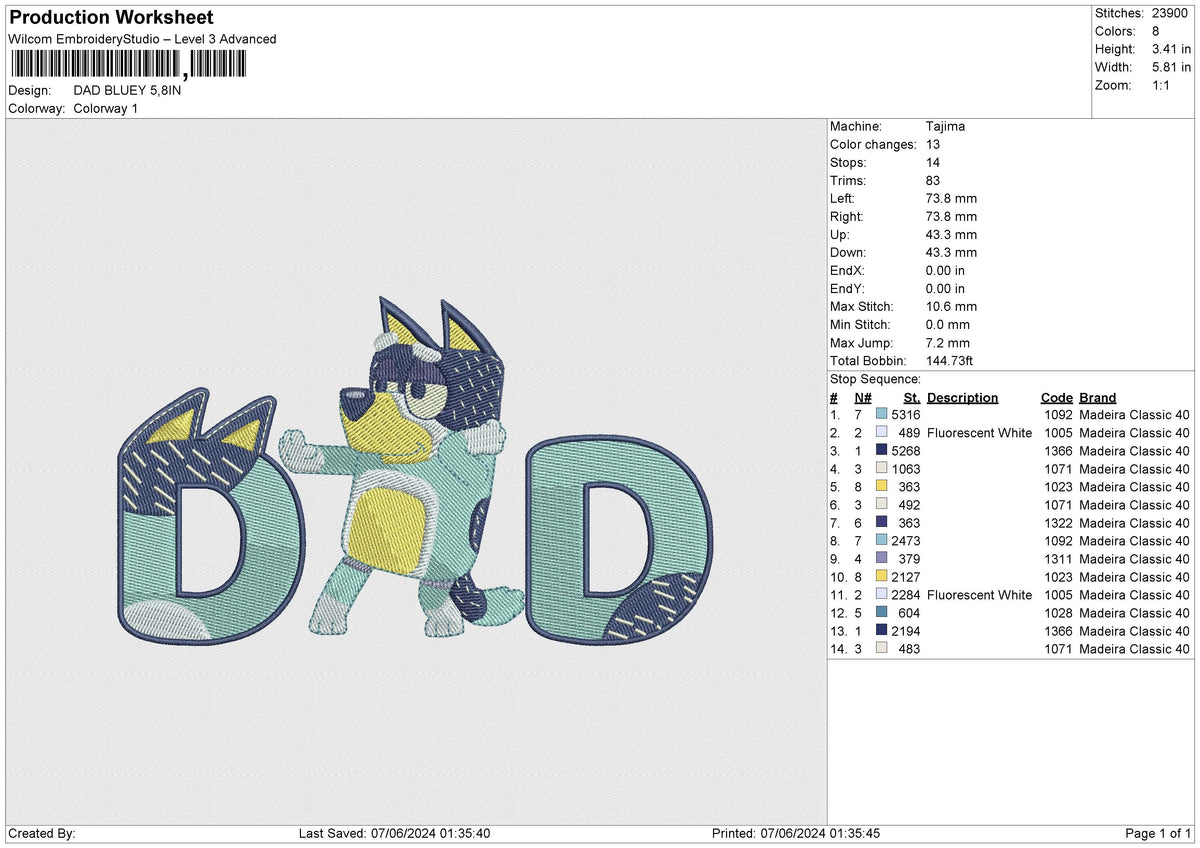Choose the dark purple swatch in stop row 7
This screenshot has height=848, width=1200.
881,523
